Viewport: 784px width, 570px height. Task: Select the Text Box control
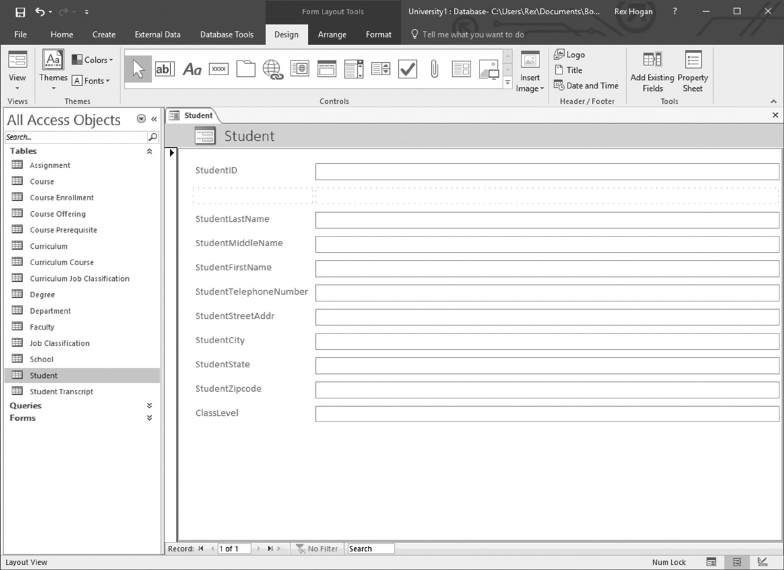point(164,69)
